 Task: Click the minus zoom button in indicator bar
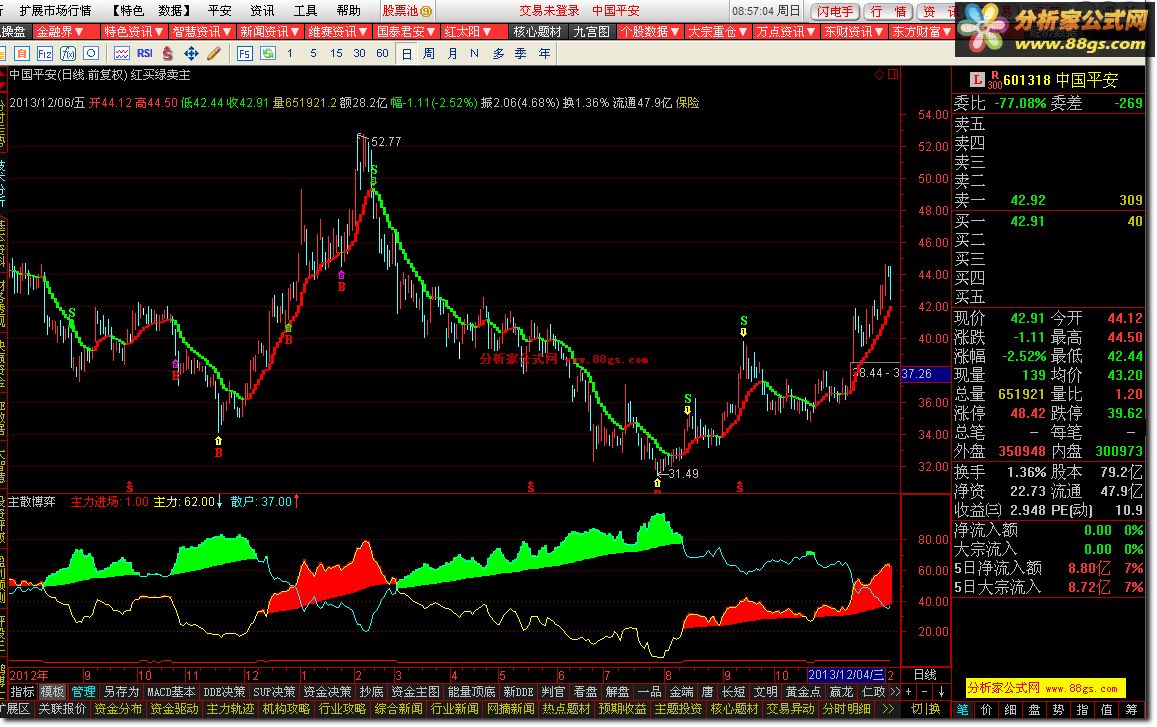tap(925, 692)
